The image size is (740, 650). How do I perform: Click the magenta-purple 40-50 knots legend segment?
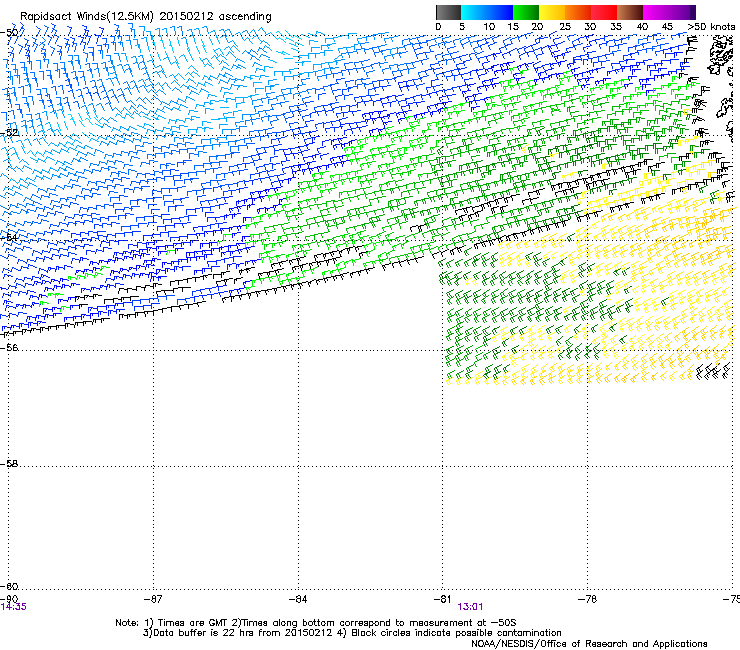click(x=669, y=12)
